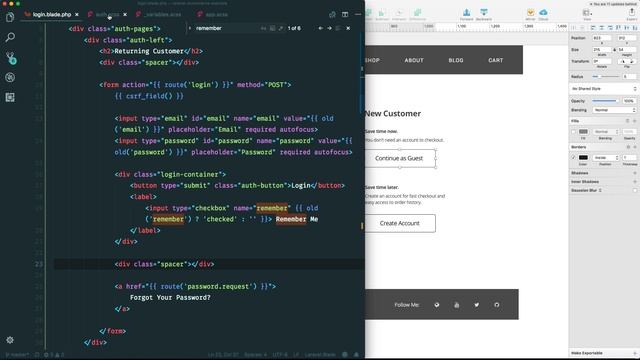Open the Extensions icon in activity bar
The height and width of the screenshot is (360, 640).
10,97
